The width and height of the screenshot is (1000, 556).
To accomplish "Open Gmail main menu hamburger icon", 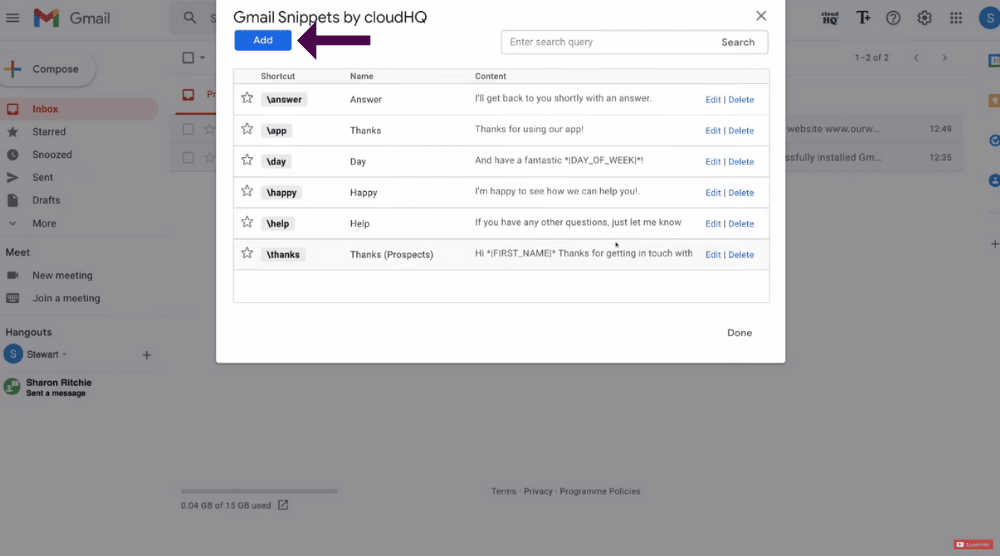I will [12, 18].
